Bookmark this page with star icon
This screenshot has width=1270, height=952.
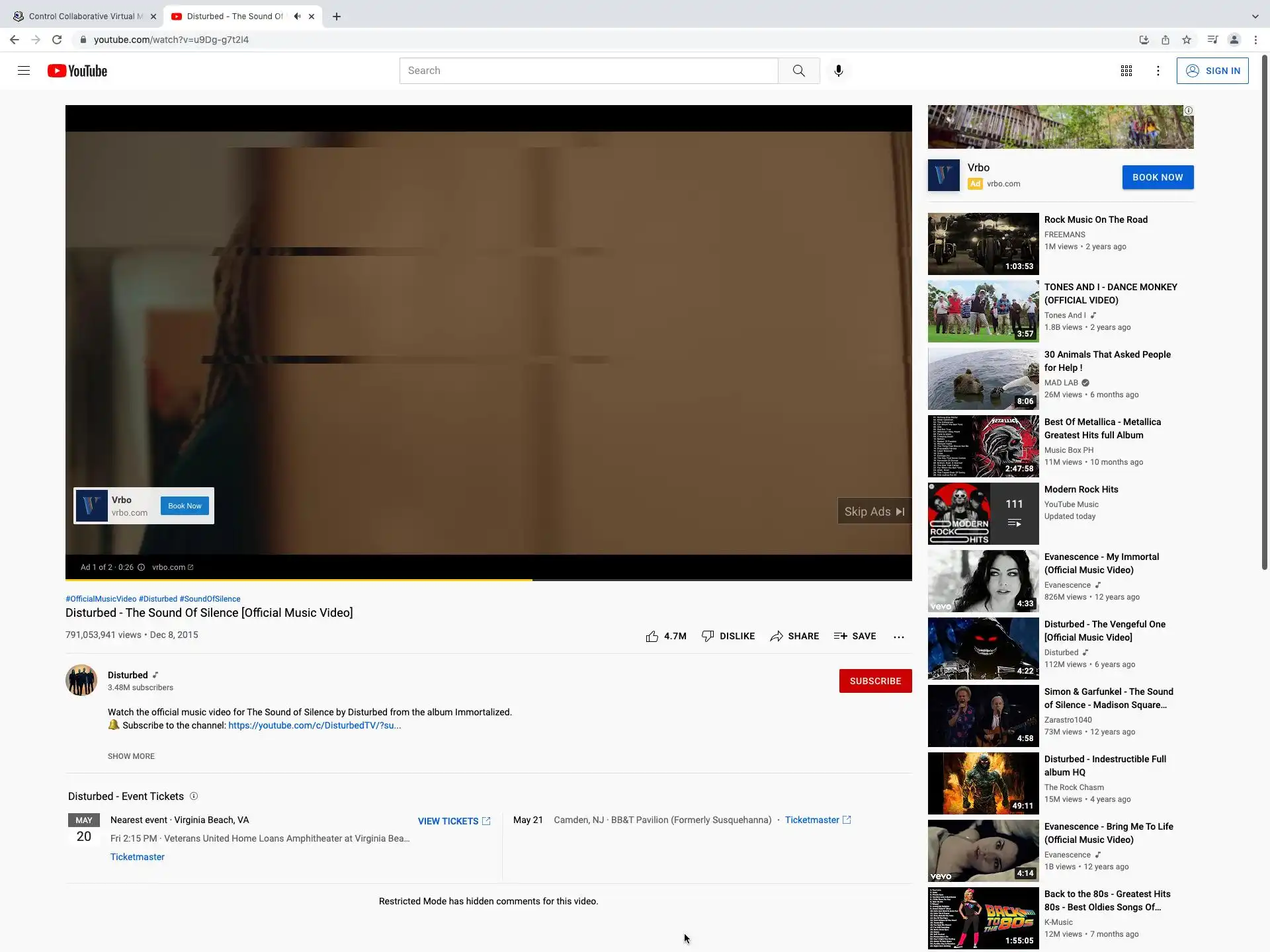(x=1187, y=40)
